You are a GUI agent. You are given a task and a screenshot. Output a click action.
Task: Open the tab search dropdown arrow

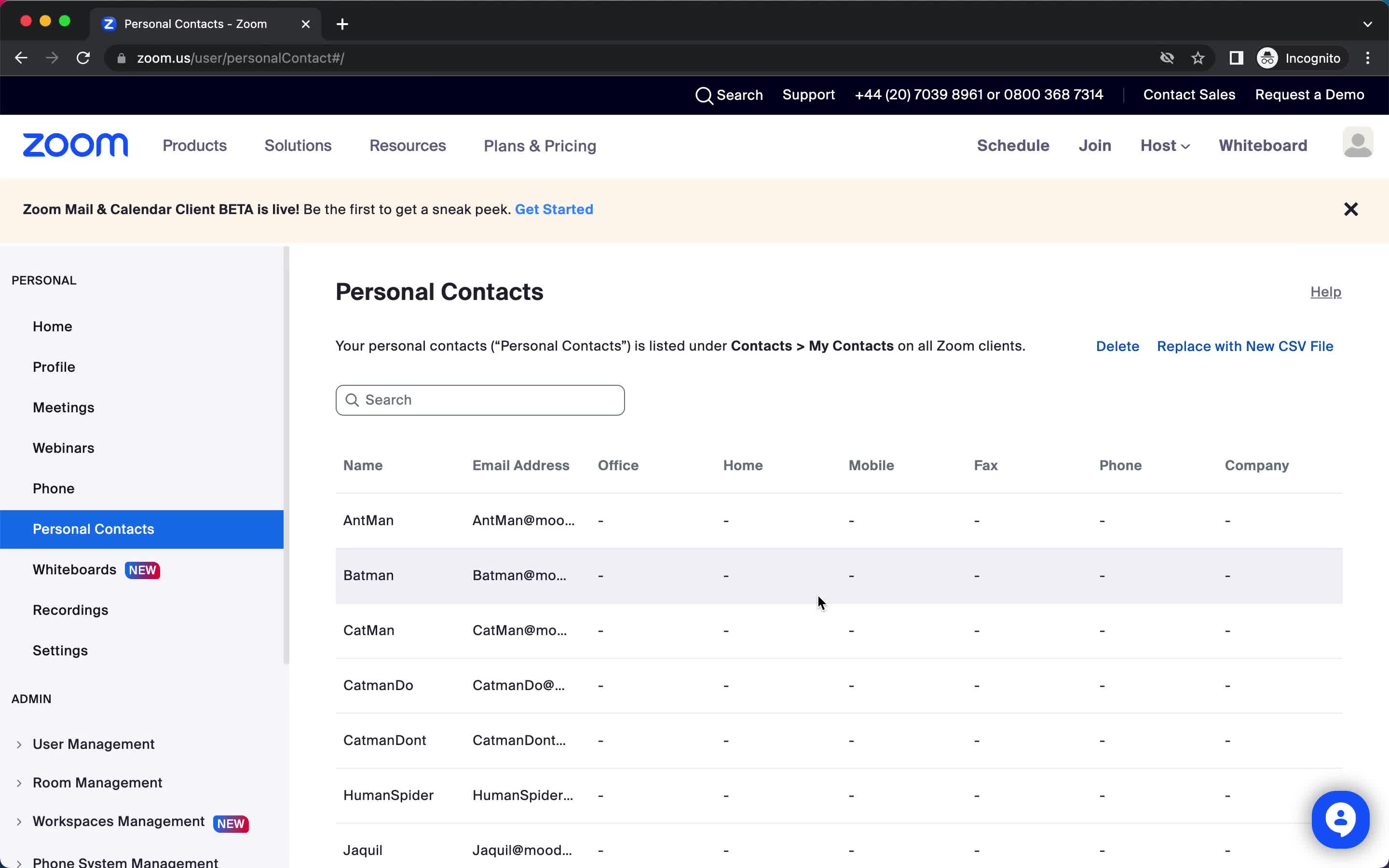1368,24
